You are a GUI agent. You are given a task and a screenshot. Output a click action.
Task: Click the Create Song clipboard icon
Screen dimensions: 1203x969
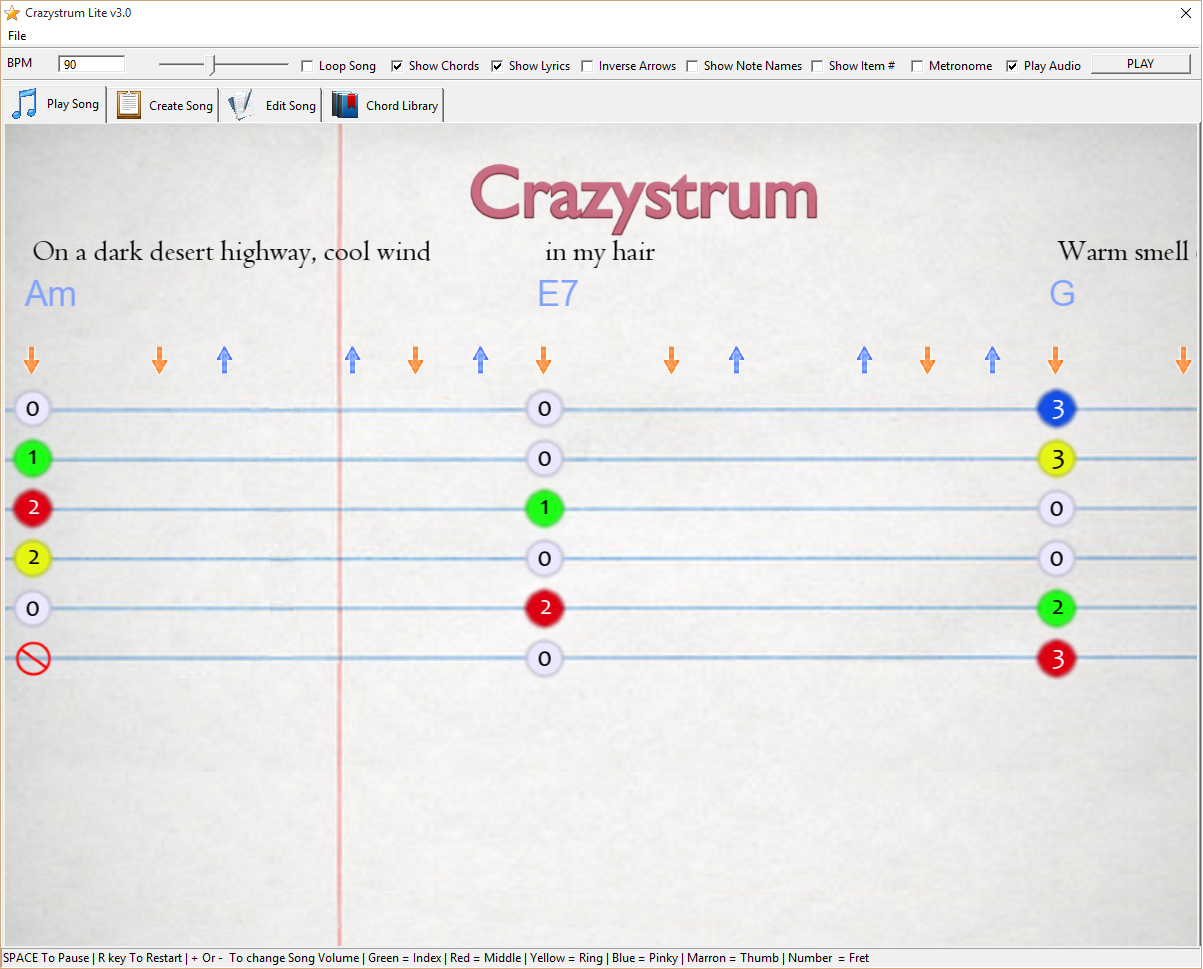click(129, 105)
